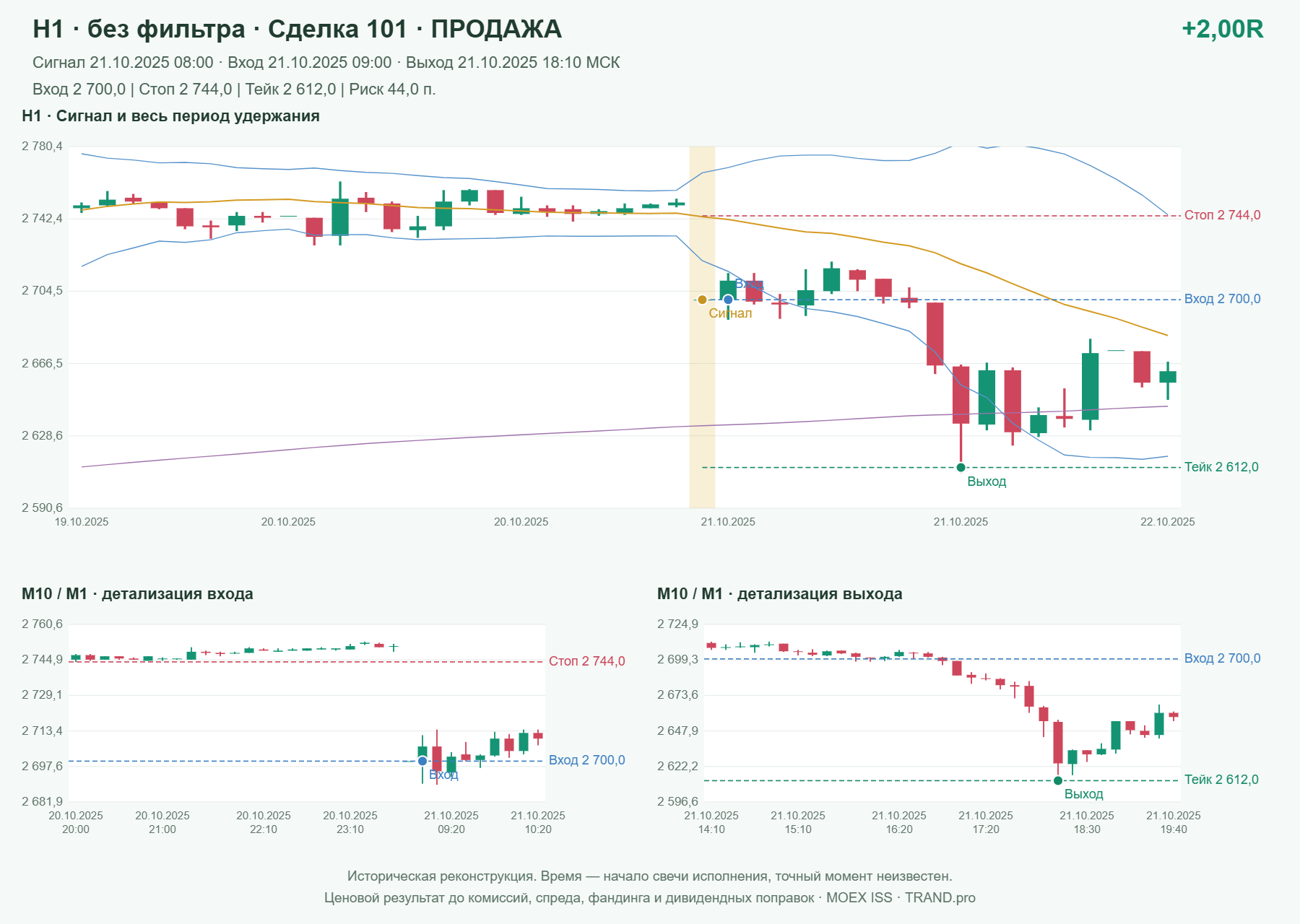The image size is (1300, 924).
Task: Click the Вход marker dot in entry detail chart
Action: click(x=422, y=761)
